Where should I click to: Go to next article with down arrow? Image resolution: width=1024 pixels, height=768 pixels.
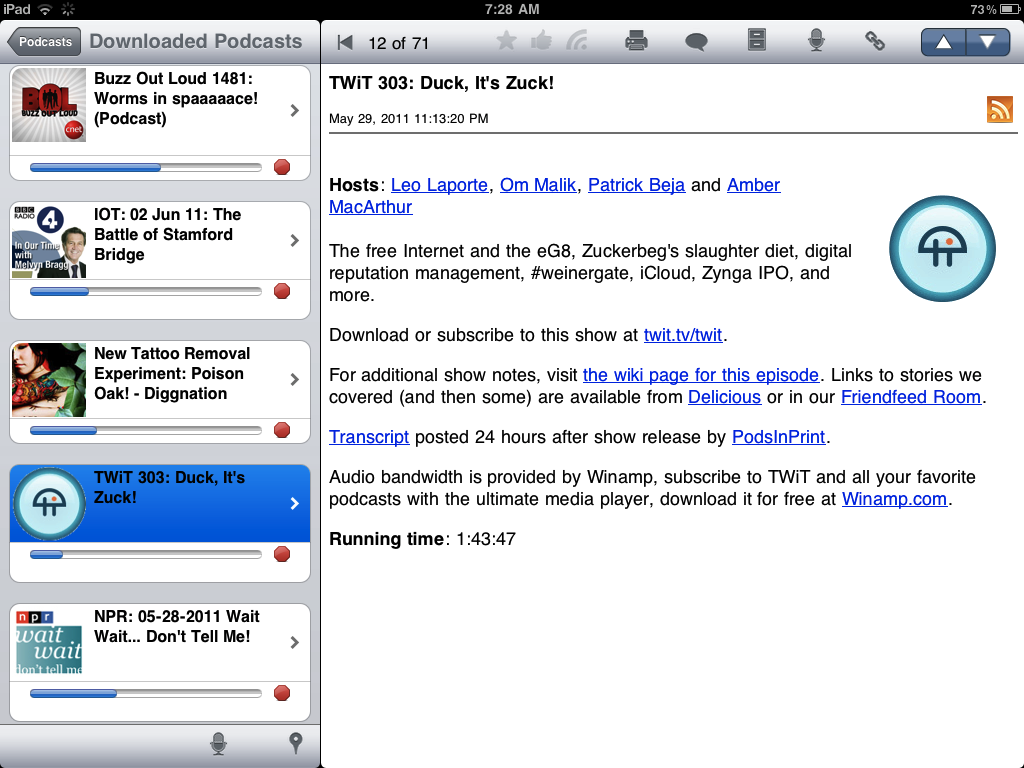click(987, 42)
